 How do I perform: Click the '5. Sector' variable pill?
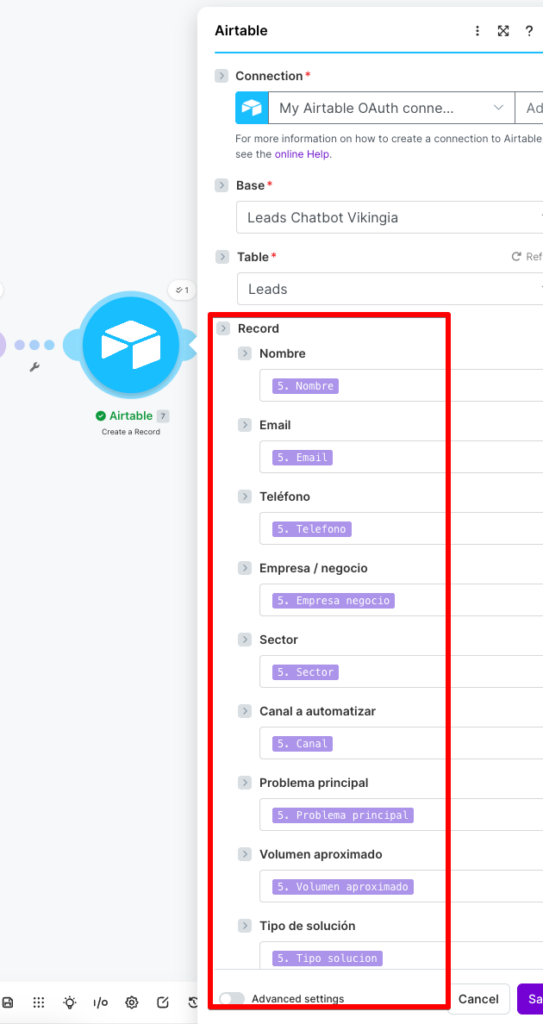[306, 672]
